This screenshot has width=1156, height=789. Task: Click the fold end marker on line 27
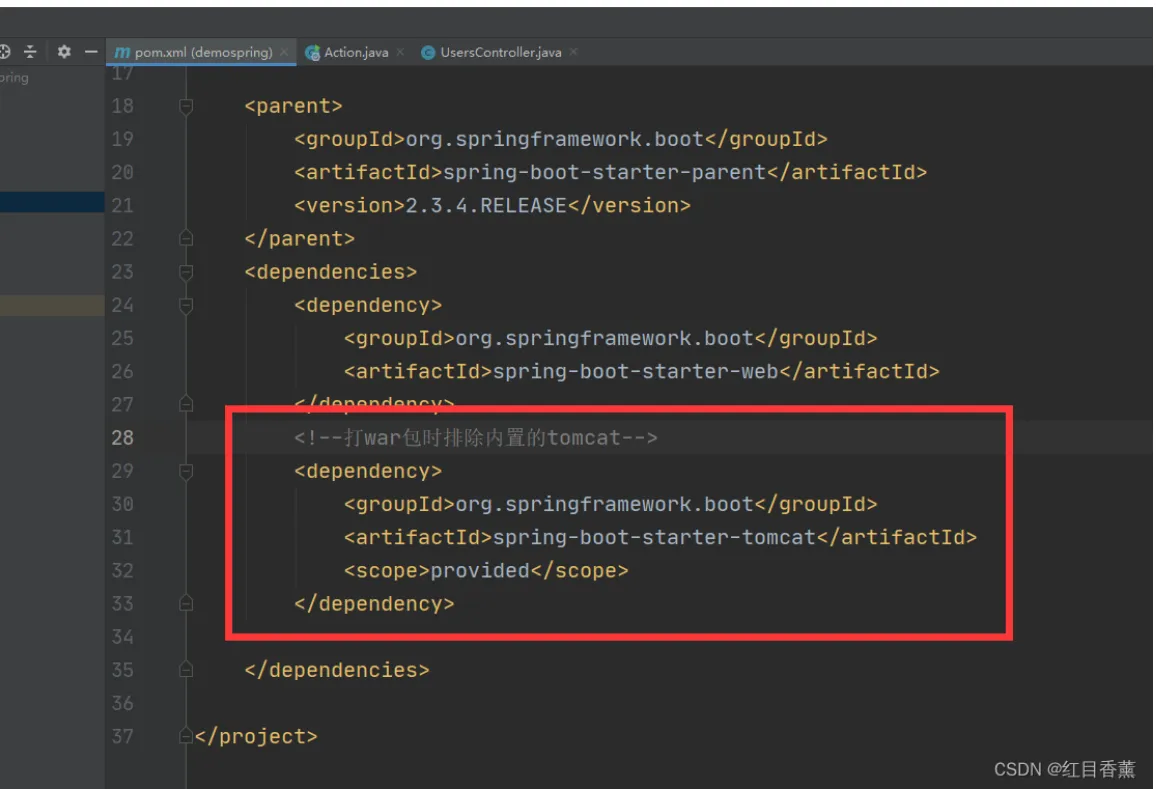[186, 404]
